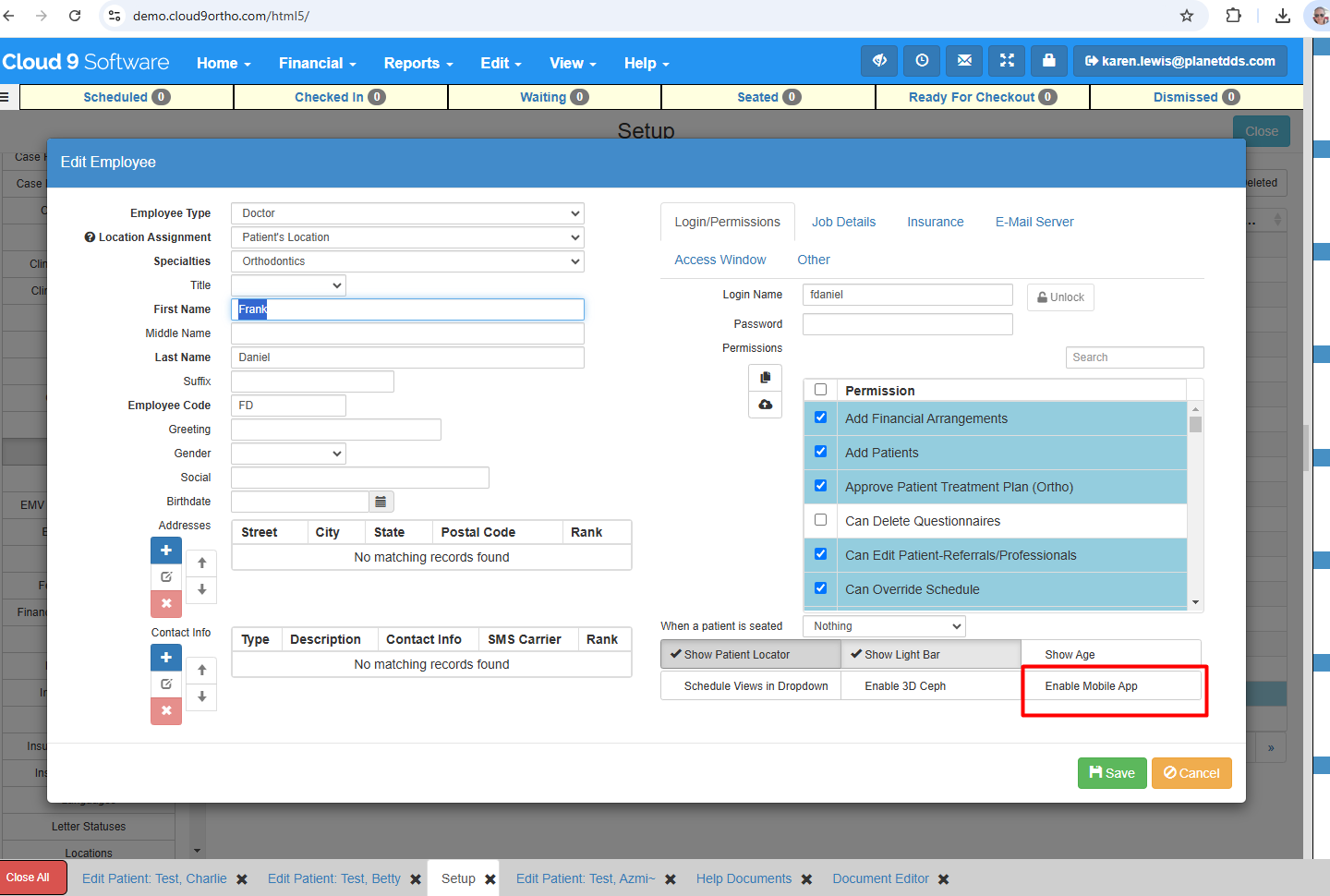Open the envelope mail icon in the header

click(964, 61)
